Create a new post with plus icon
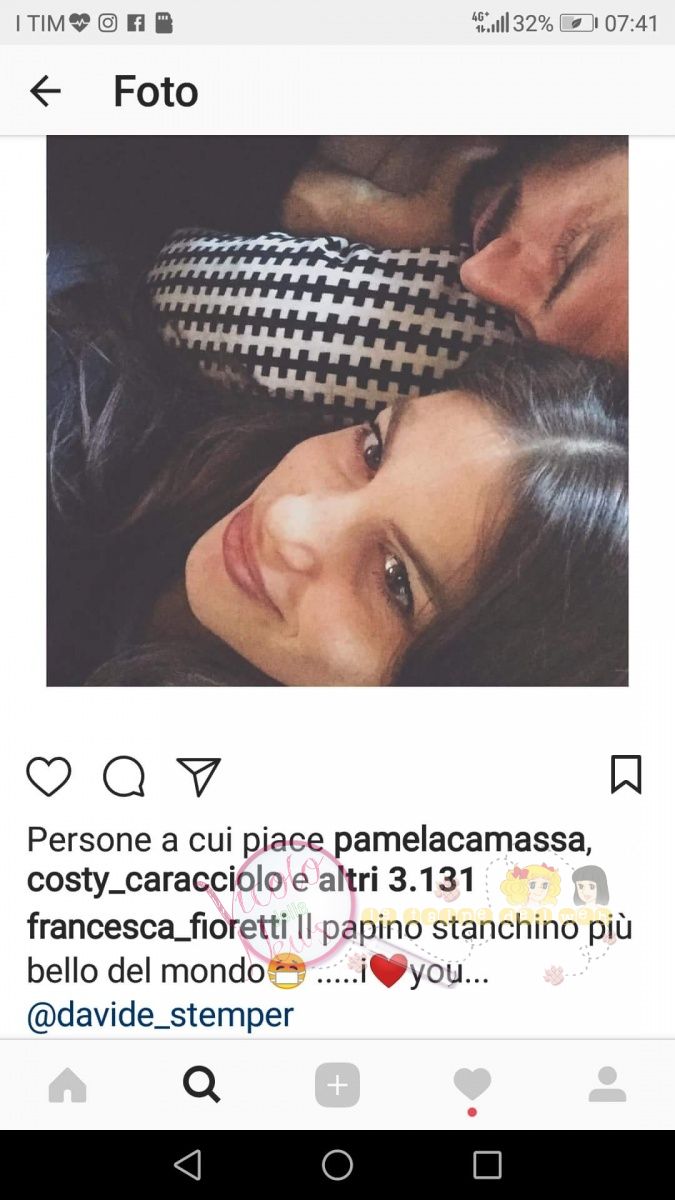 [337, 1085]
